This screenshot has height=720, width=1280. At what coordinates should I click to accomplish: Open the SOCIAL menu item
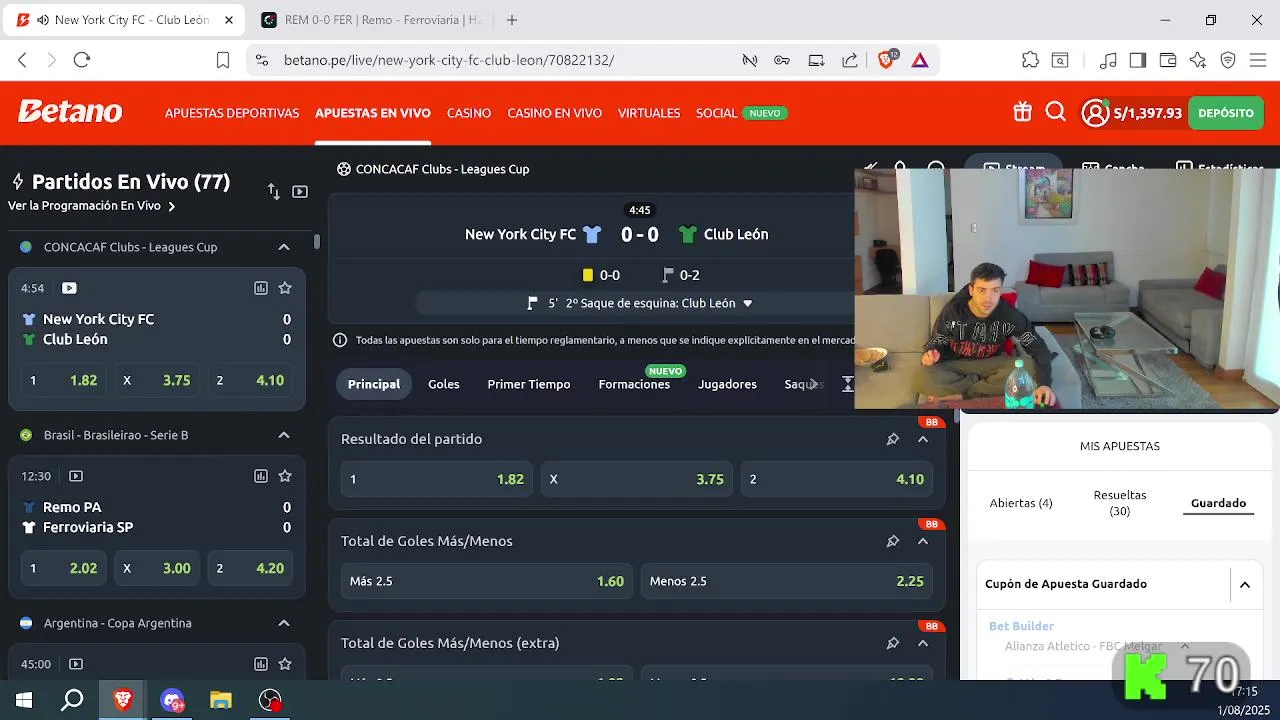[717, 113]
